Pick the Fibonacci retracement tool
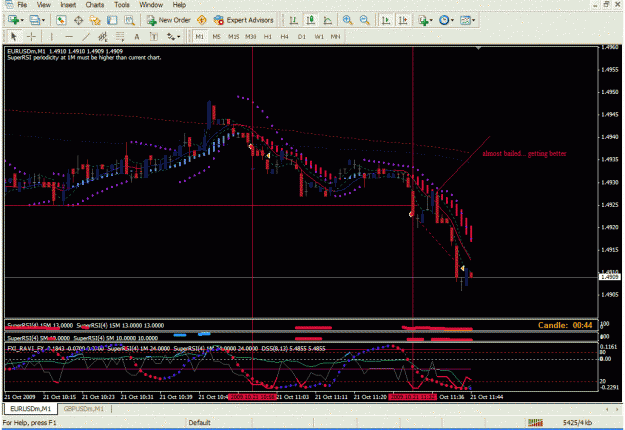This screenshot has height=430, width=625. [120, 37]
